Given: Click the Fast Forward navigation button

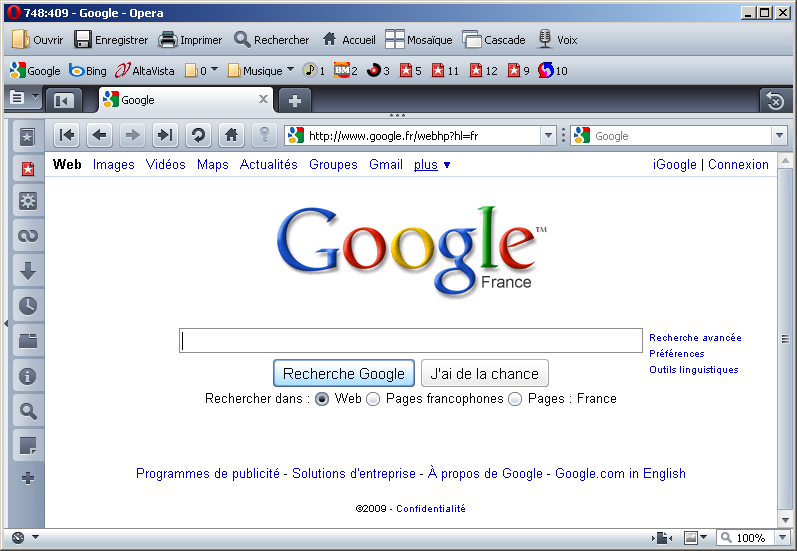Looking at the screenshot, I should click(165, 135).
